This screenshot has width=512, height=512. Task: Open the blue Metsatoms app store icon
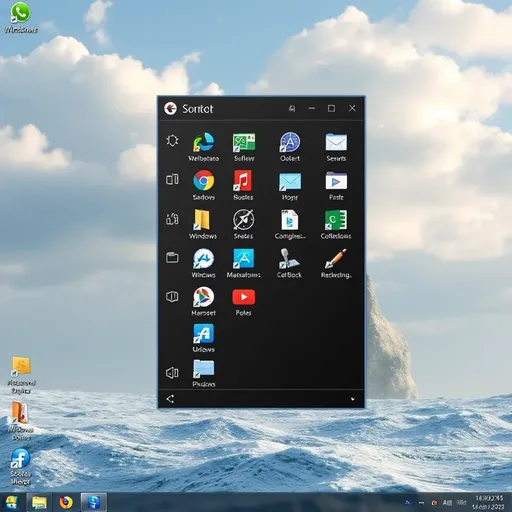click(x=243, y=258)
